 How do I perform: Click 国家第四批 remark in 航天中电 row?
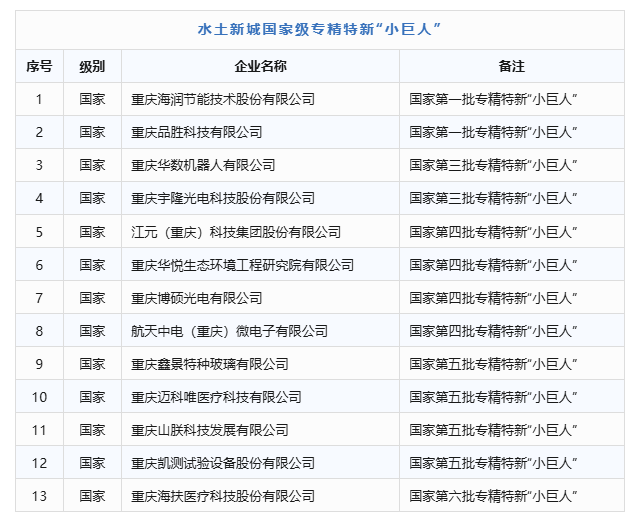[493, 331]
